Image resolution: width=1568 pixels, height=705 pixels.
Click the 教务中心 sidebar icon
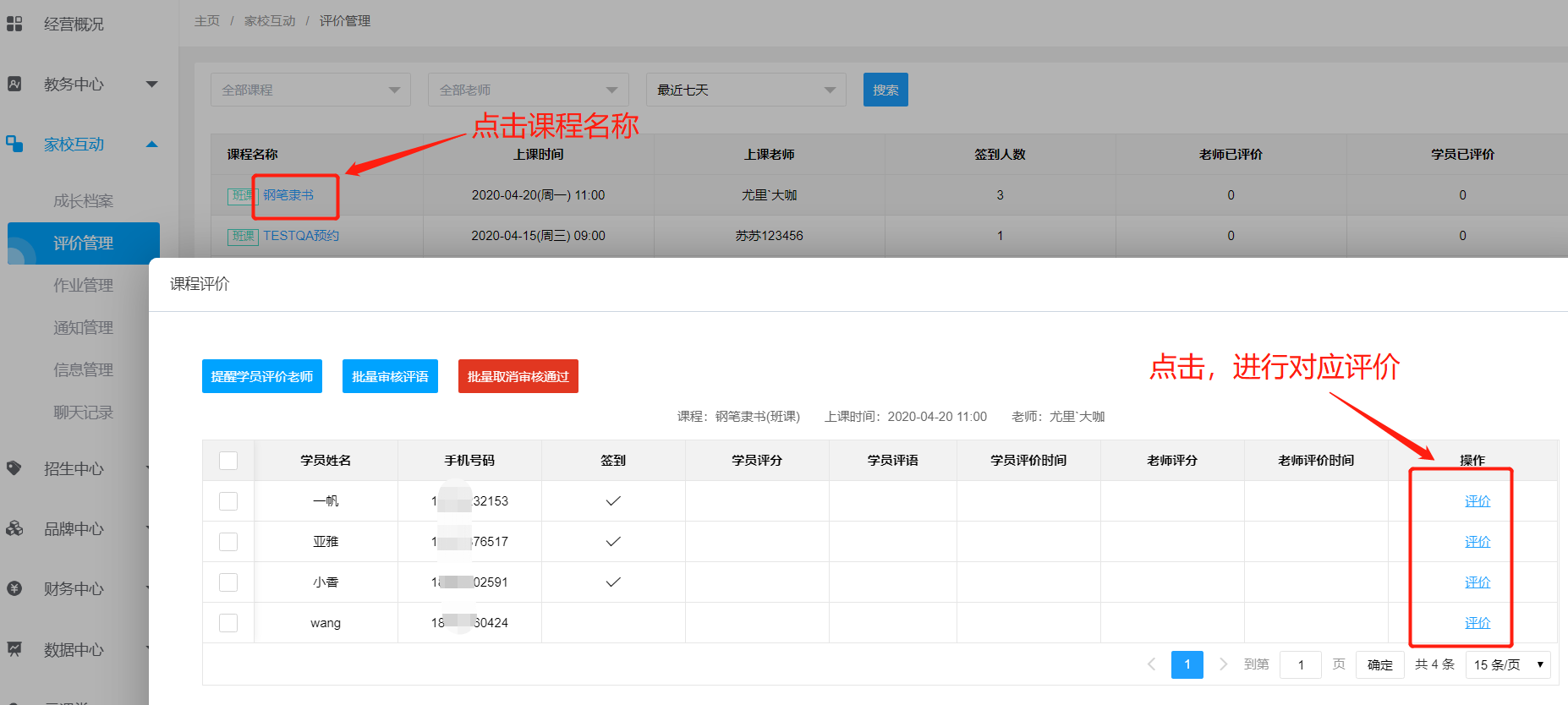click(14, 84)
